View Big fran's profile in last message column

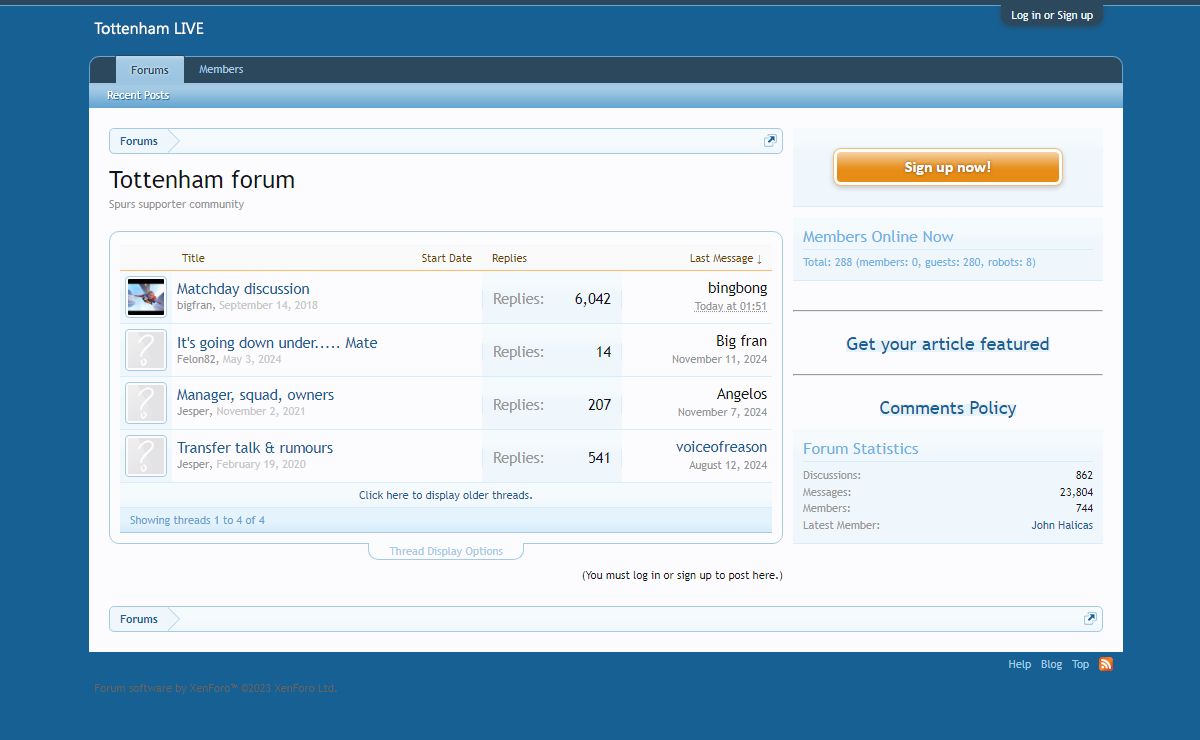pyautogui.click(x=741, y=341)
